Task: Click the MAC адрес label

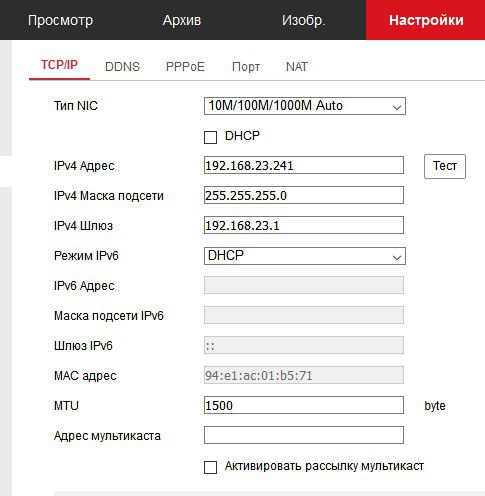Action: [85, 376]
